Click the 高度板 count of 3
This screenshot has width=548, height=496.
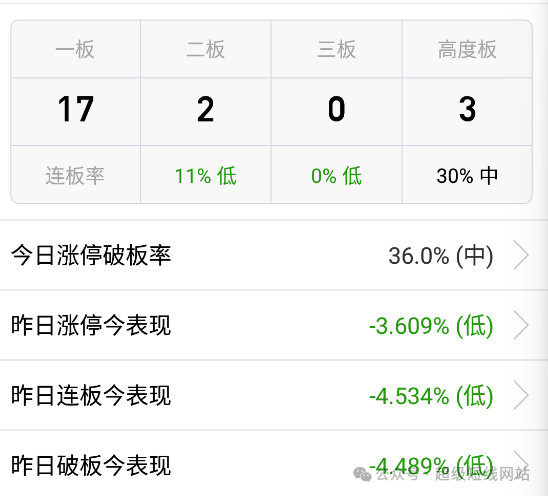[467, 109]
